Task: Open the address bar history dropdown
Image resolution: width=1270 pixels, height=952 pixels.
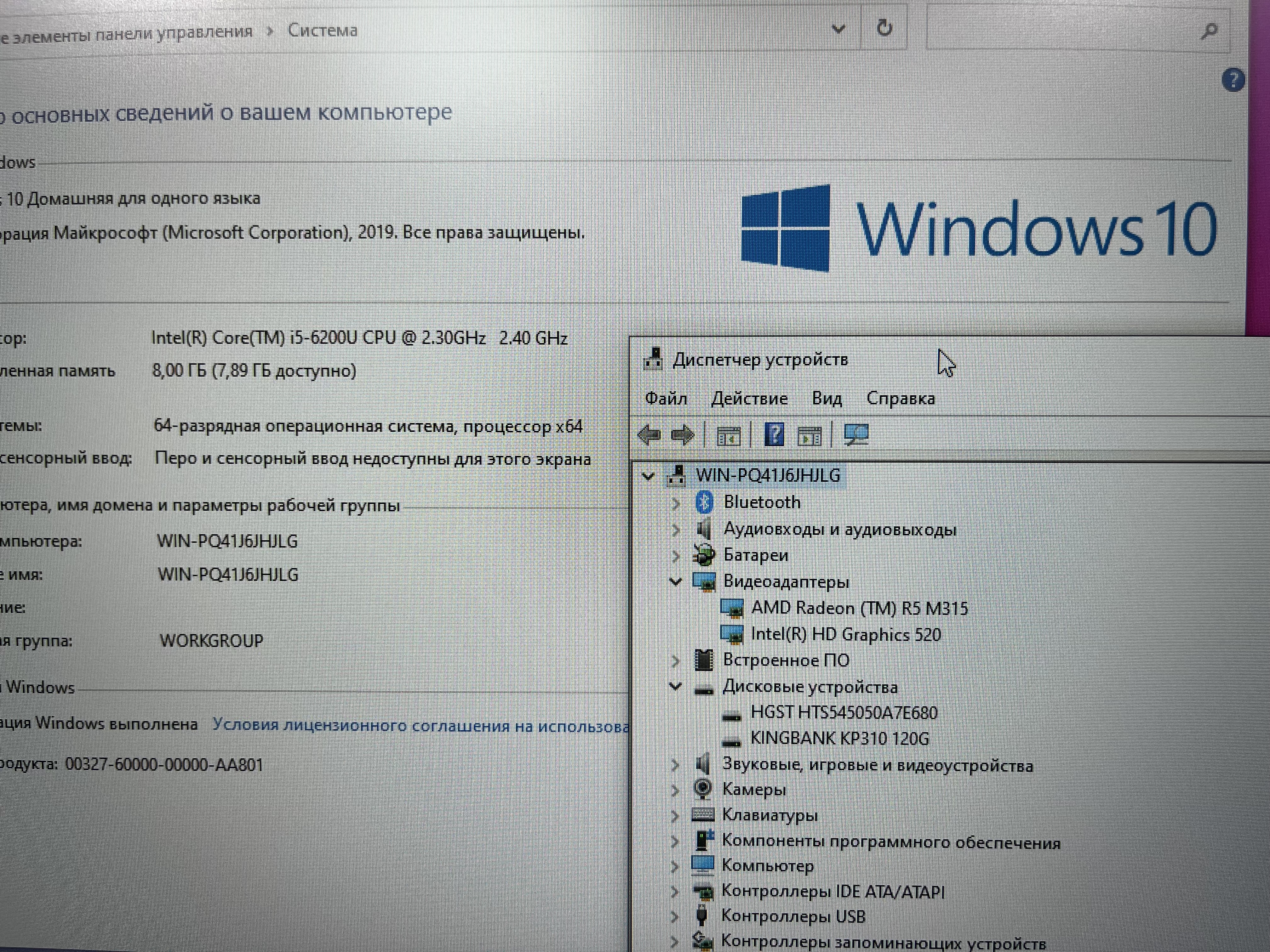Action: point(838,28)
